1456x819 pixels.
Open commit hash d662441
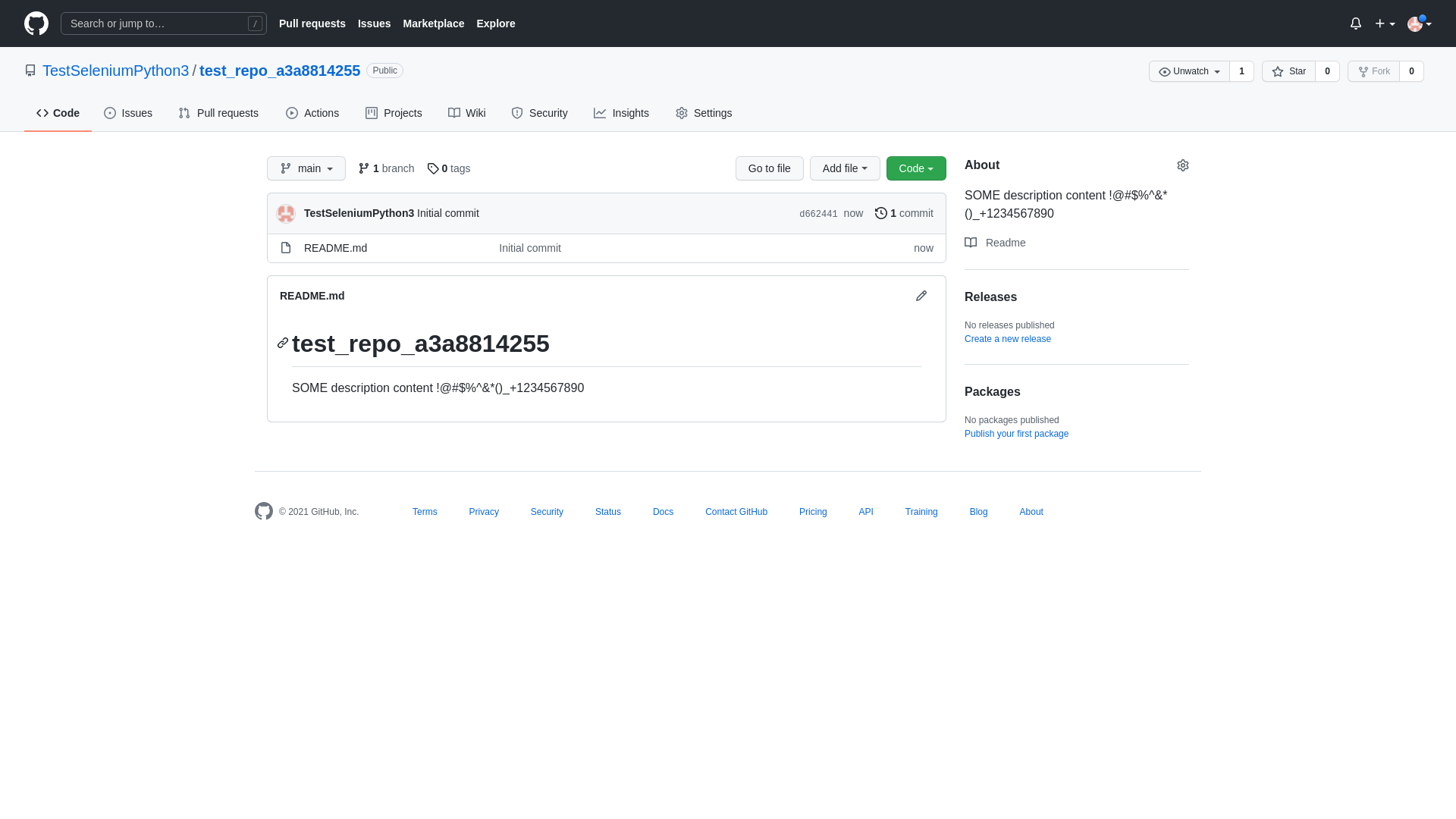[818, 214]
